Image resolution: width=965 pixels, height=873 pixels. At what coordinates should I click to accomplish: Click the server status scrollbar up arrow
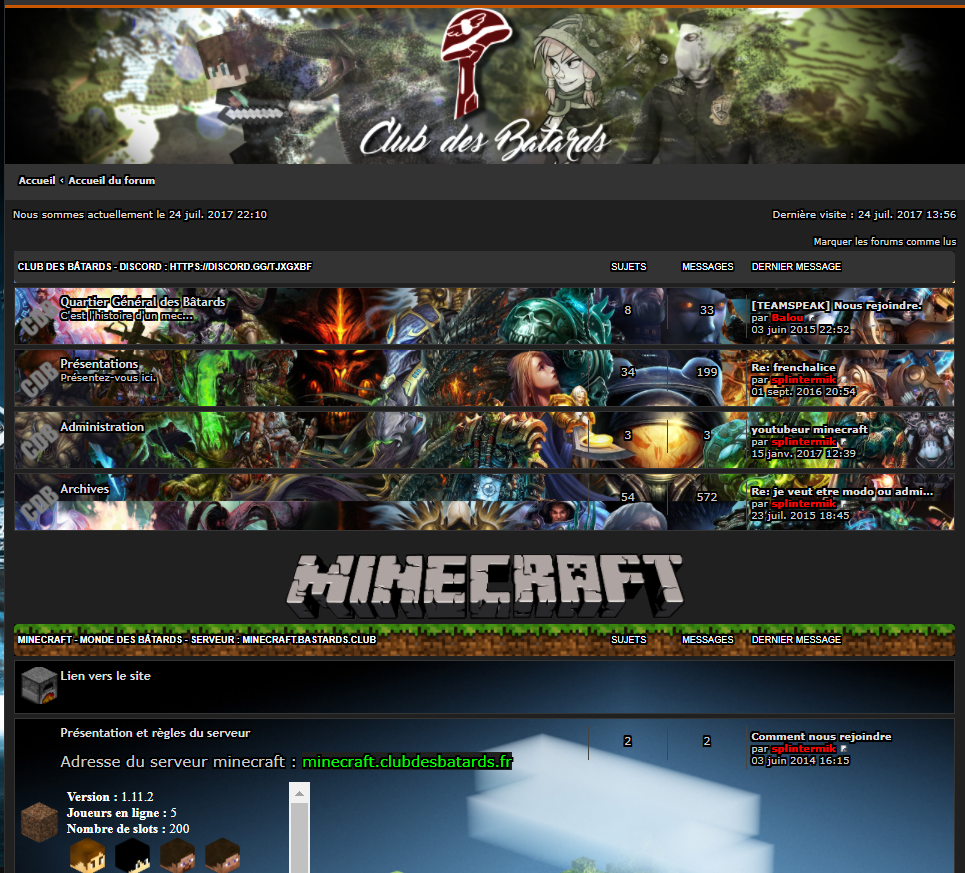coord(299,793)
